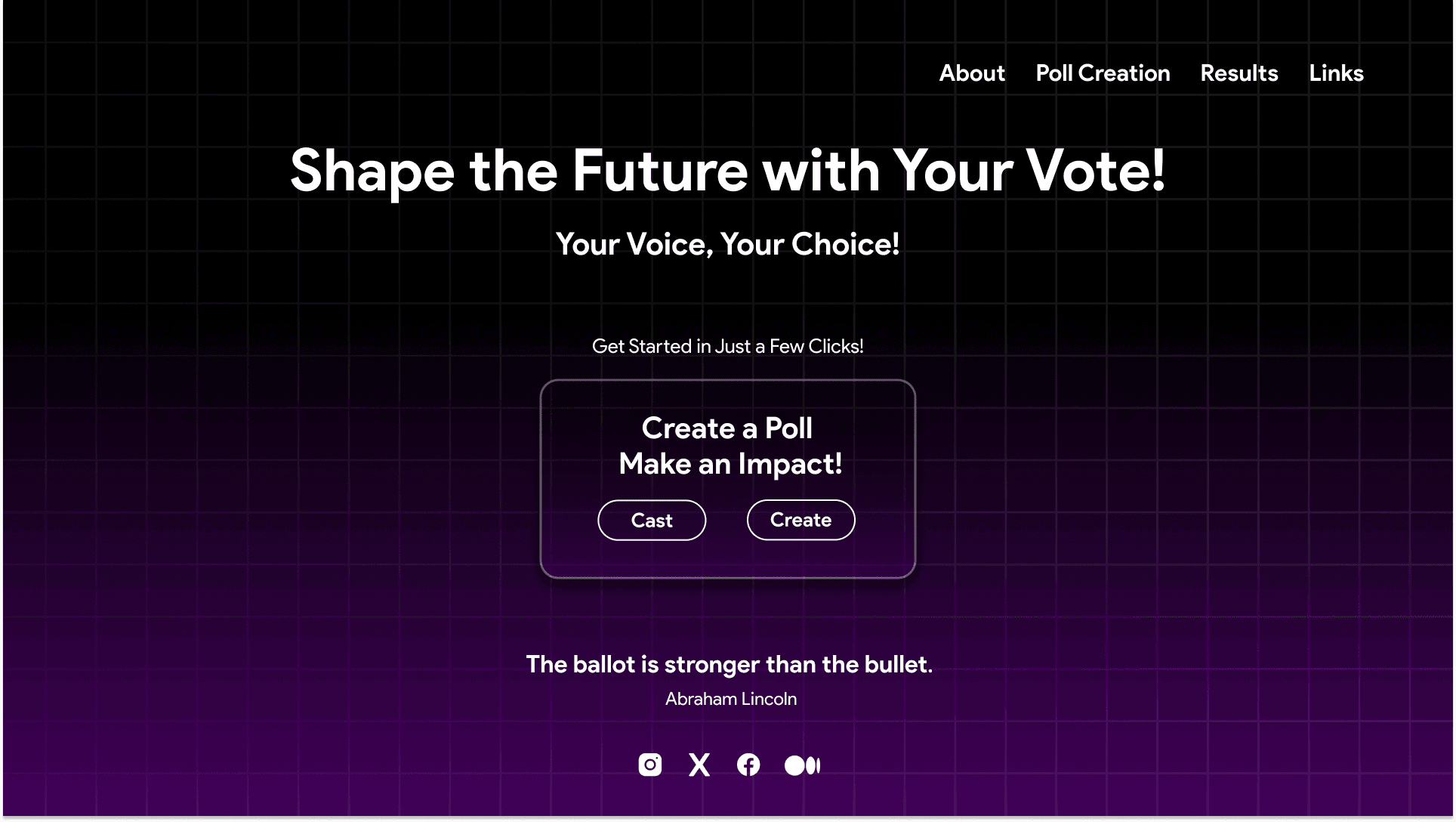This screenshot has width=1456, height=822.
Task: Open the Instagram social icon
Action: tap(649, 765)
